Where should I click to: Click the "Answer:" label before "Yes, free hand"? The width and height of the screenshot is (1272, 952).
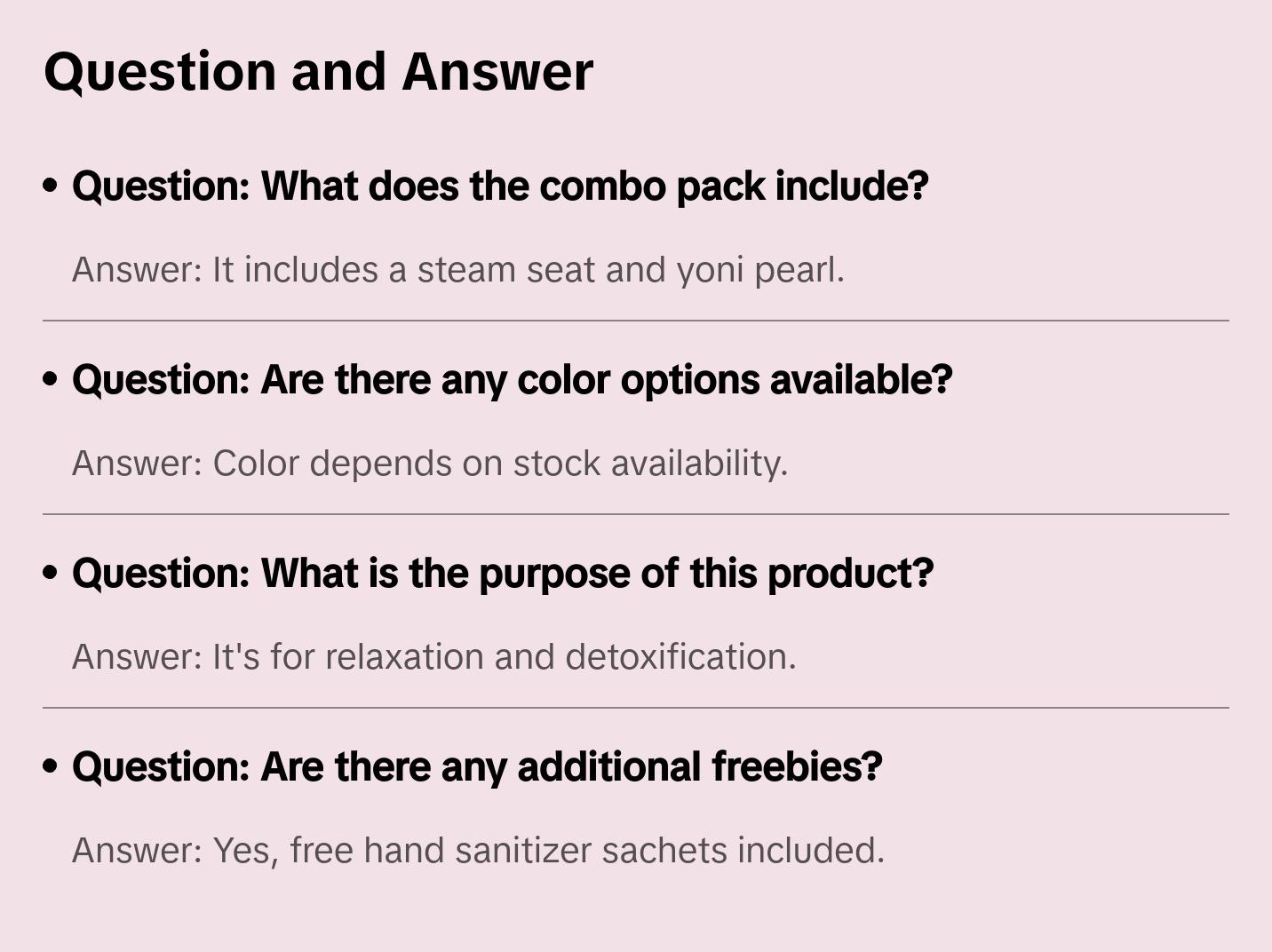point(138,851)
